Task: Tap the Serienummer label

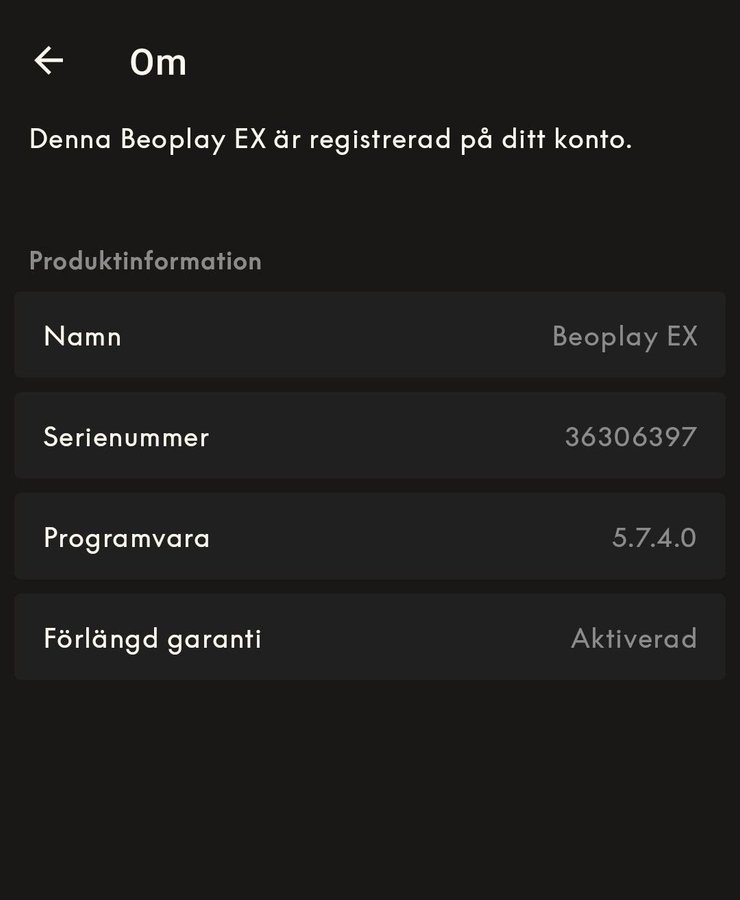Action: pyautogui.click(x=126, y=437)
